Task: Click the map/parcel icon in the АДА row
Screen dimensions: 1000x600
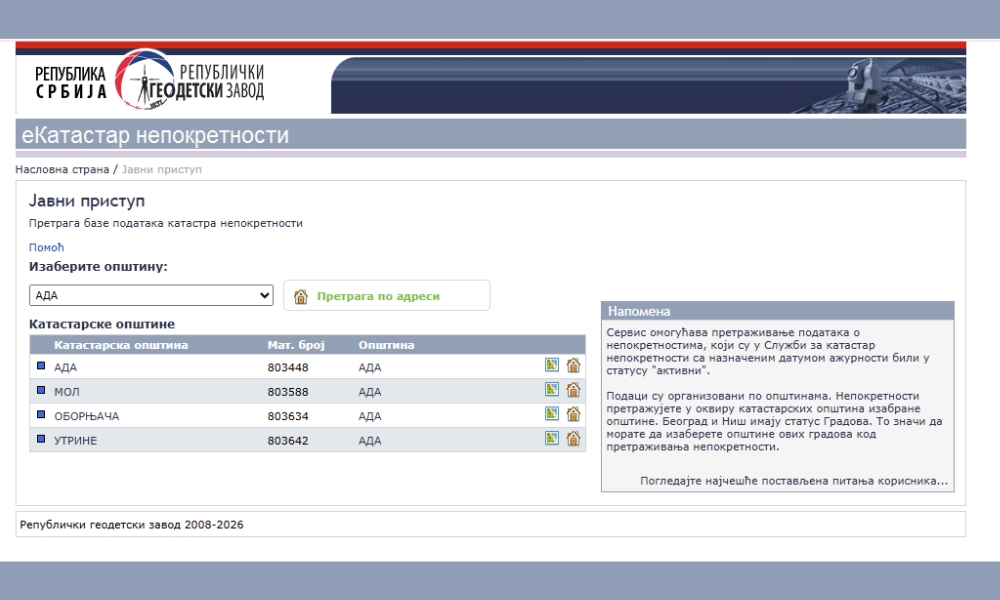Action: coord(551,366)
